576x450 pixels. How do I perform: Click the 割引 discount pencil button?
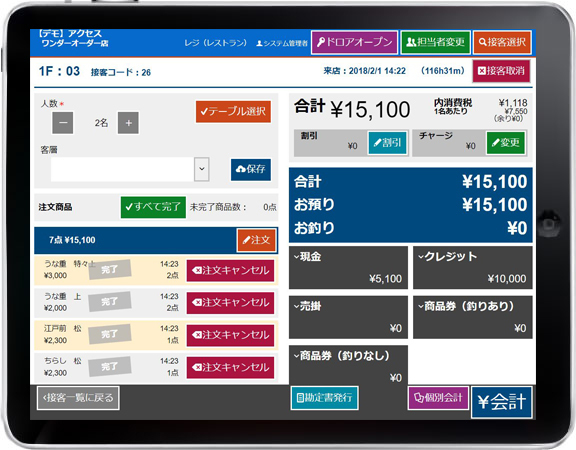click(388, 143)
